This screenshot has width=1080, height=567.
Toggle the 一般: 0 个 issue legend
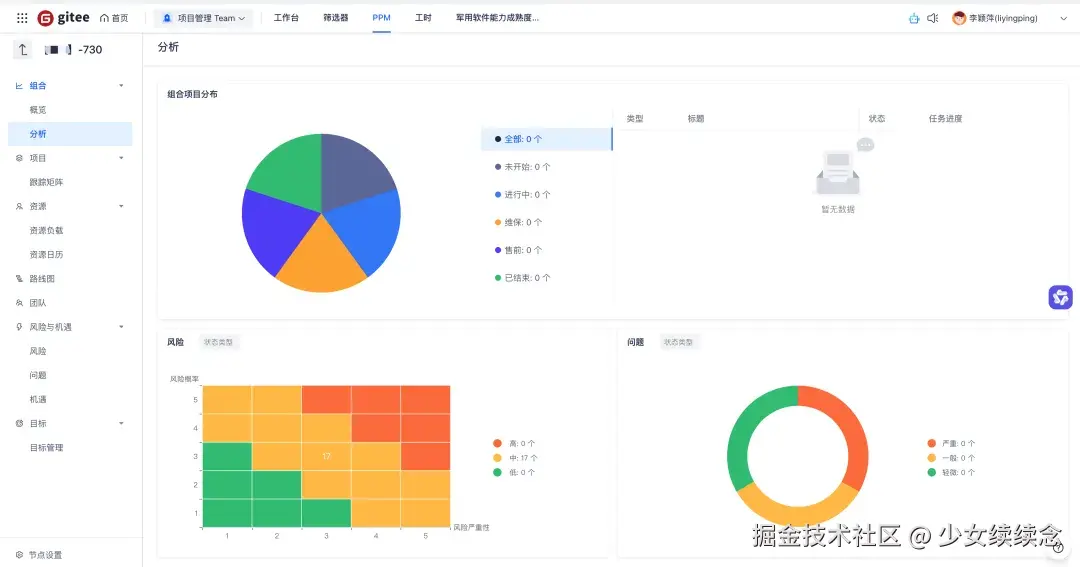click(x=951, y=457)
